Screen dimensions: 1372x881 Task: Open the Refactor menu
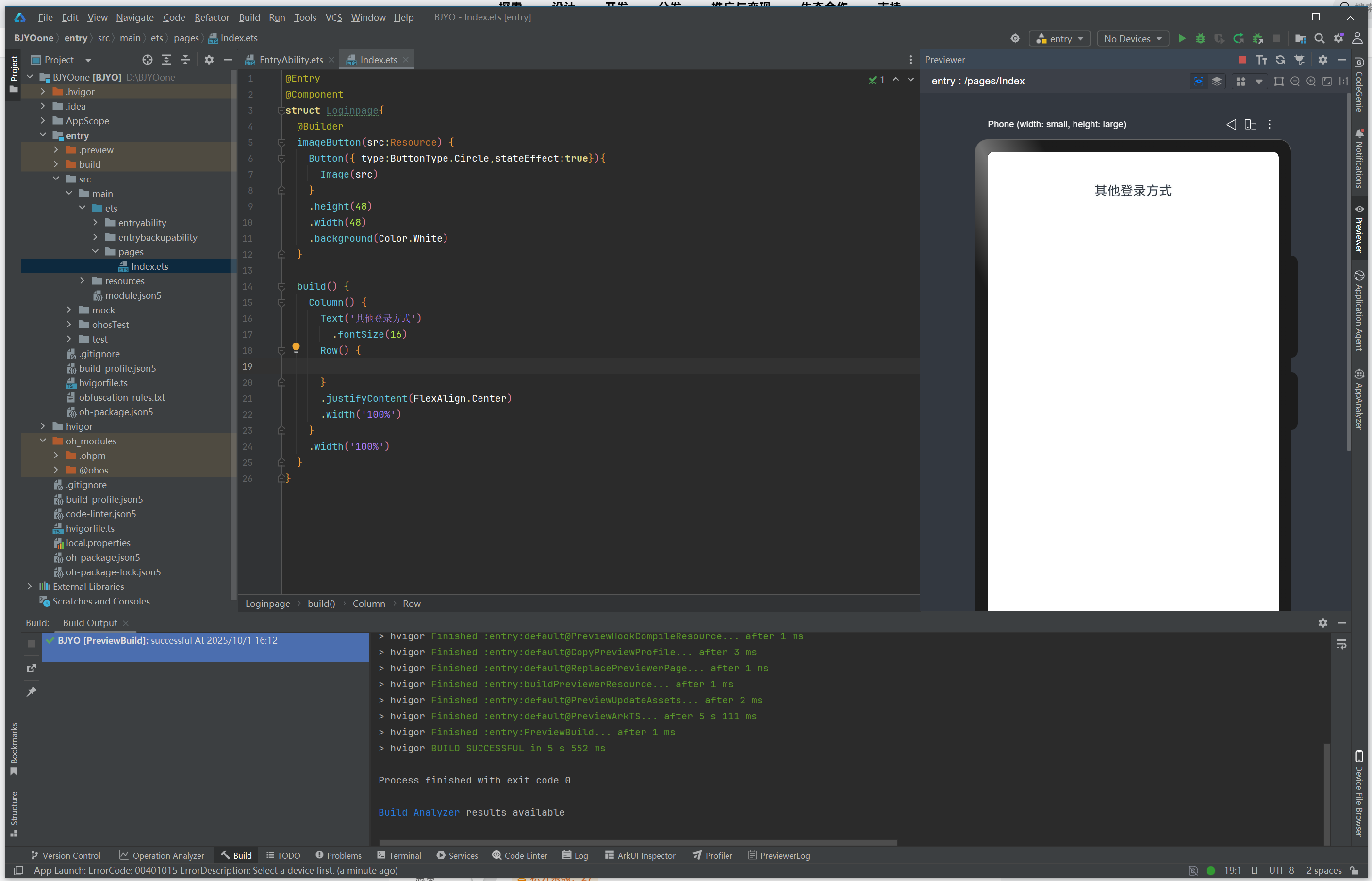pyautogui.click(x=211, y=17)
